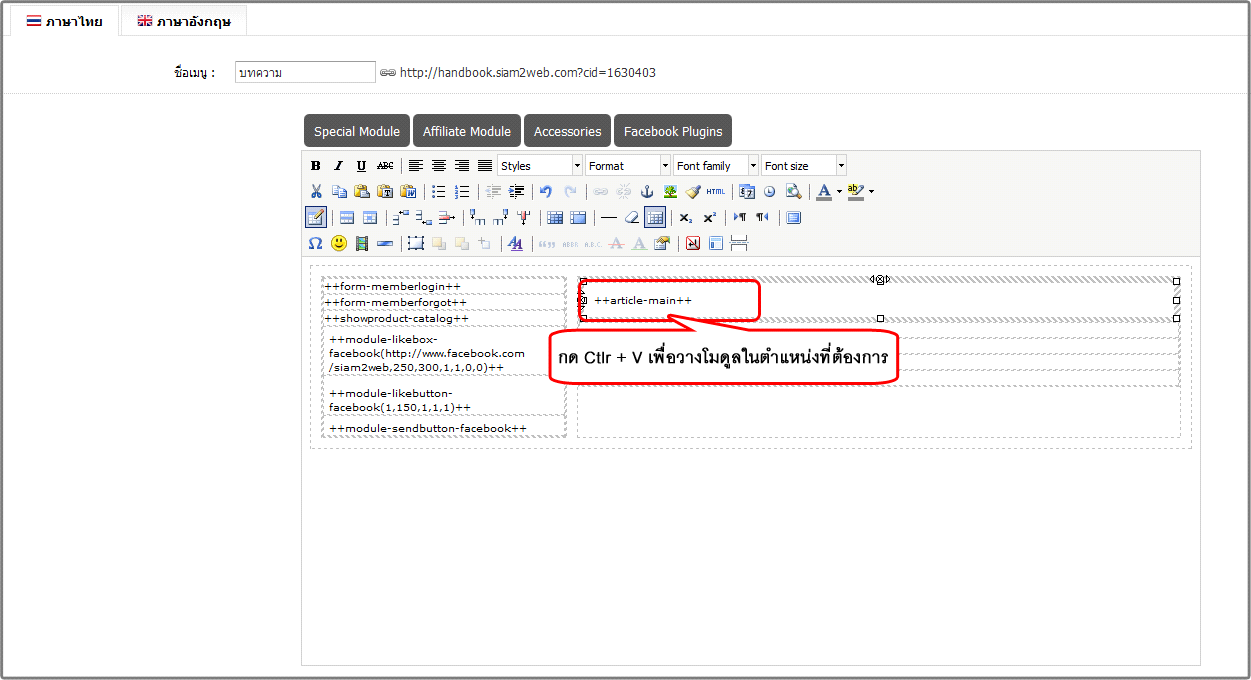
Task: Expand text color palette arrow
Action: click(x=839, y=192)
